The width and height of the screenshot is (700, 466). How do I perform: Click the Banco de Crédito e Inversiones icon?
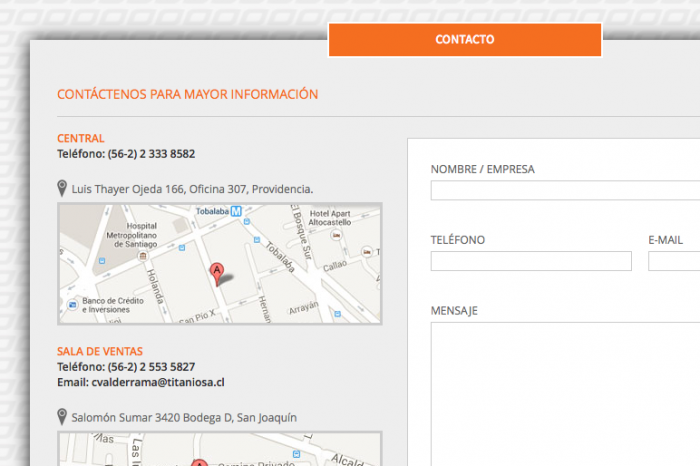pos(72,304)
